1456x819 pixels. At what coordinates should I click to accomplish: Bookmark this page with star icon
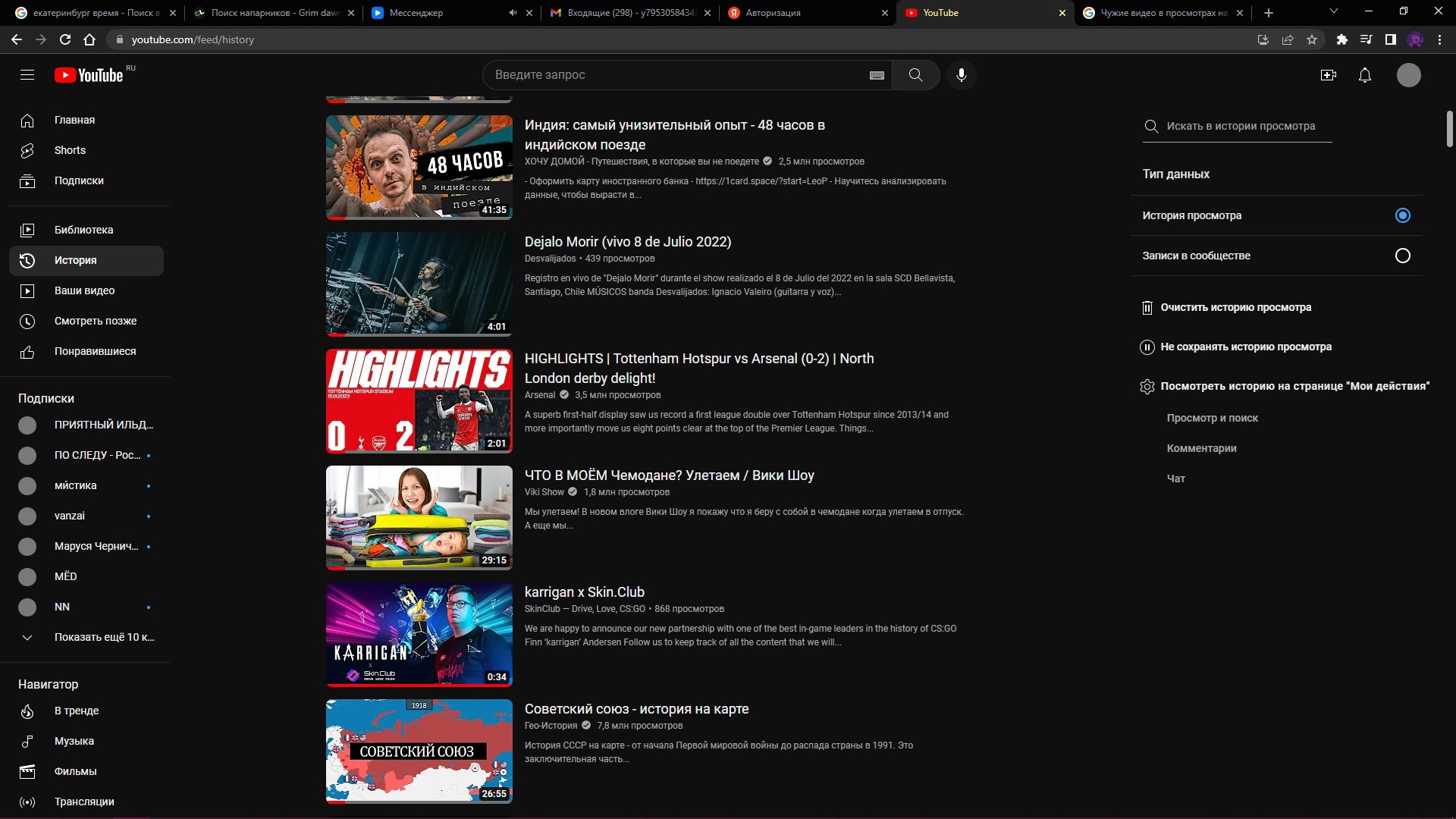pos(1312,39)
